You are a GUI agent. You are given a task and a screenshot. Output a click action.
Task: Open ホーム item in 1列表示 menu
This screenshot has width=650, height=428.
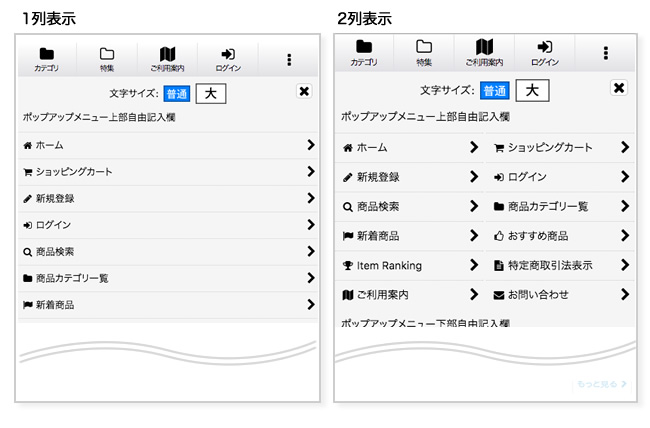[x=167, y=145]
